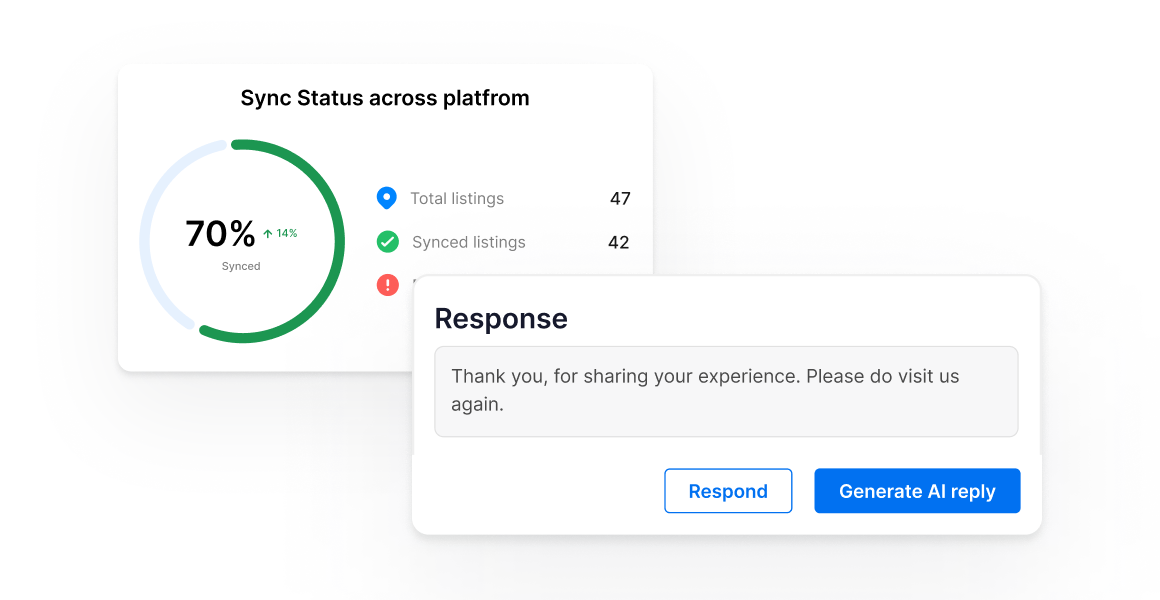Click the blue location pin icon

click(386, 198)
